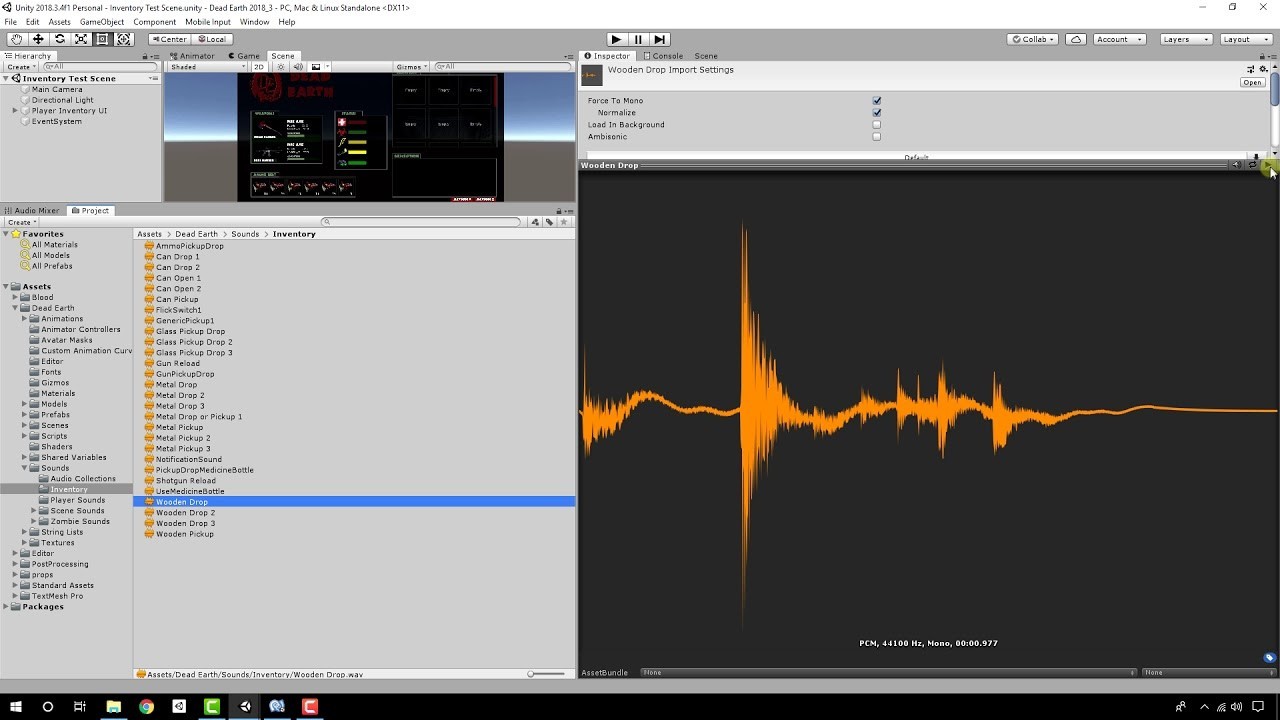
Task: Open the cloud services panel
Action: [x=1076, y=39]
